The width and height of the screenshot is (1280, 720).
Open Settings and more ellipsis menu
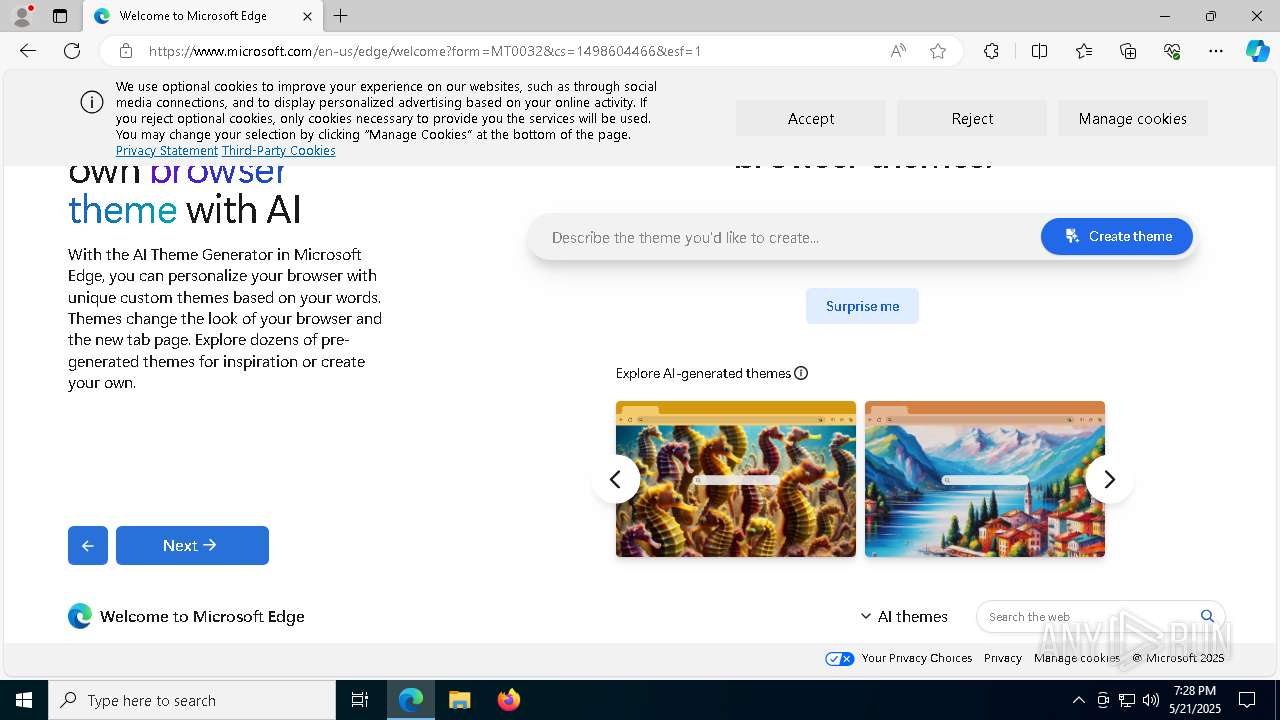coord(1216,51)
